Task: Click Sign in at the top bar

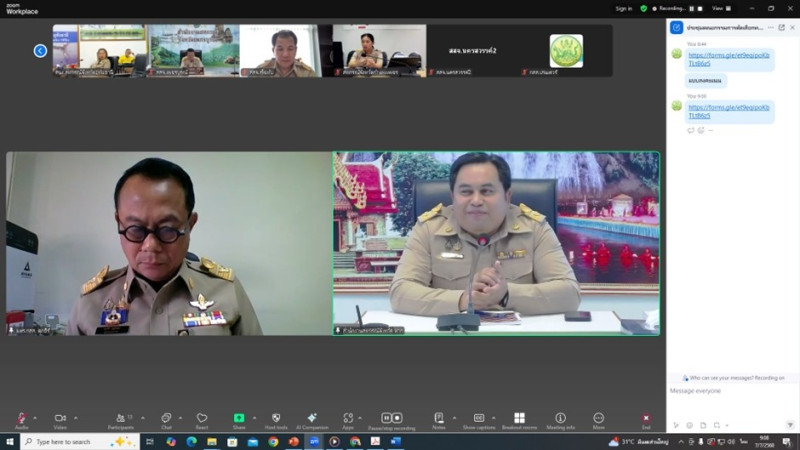Action: point(623,8)
